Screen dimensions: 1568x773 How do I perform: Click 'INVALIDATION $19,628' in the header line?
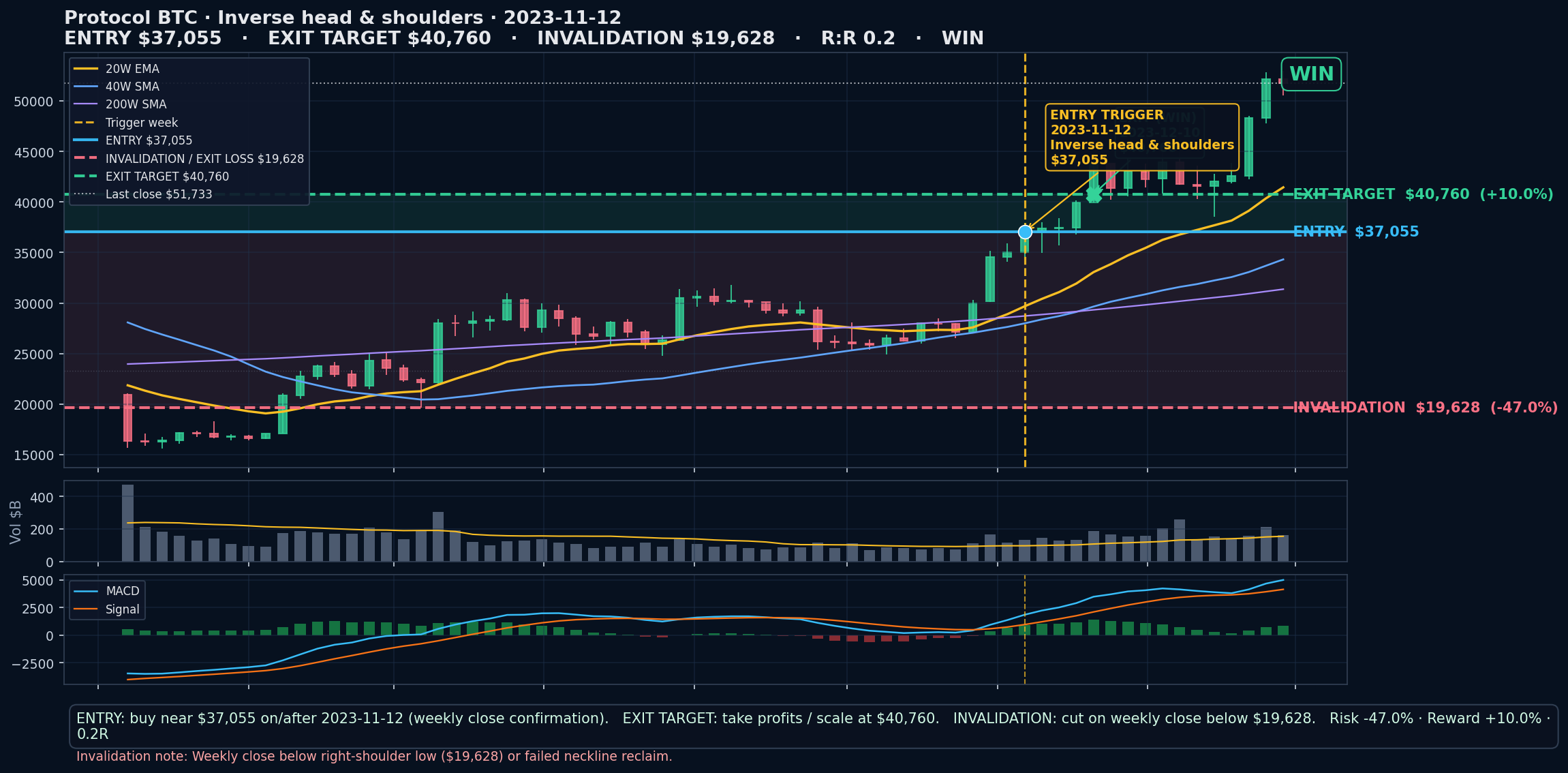(x=656, y=38)
